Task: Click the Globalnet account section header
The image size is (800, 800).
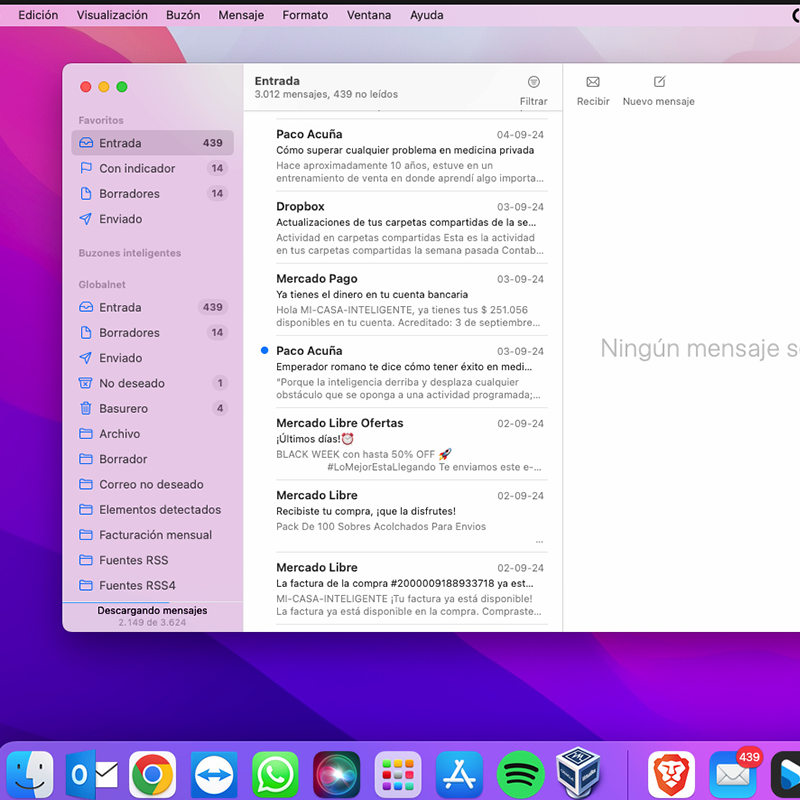Action: point(102,285)
